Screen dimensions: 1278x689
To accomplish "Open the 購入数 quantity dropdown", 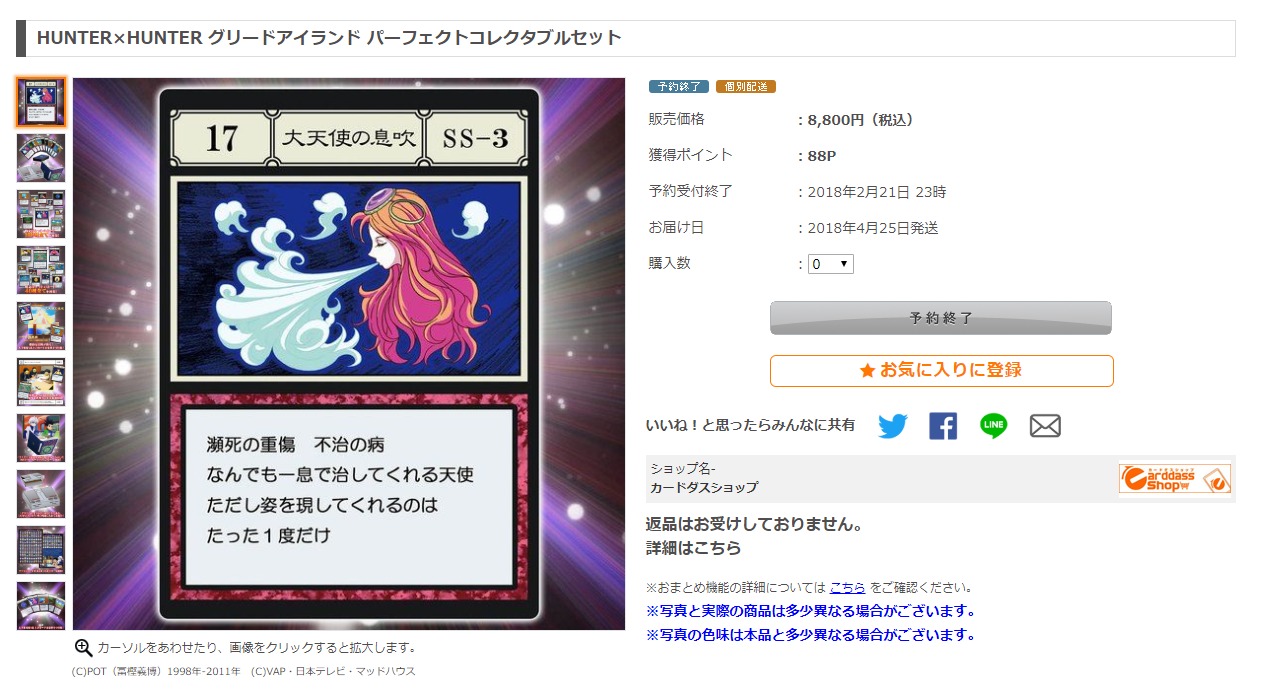I will coord(830,264).
